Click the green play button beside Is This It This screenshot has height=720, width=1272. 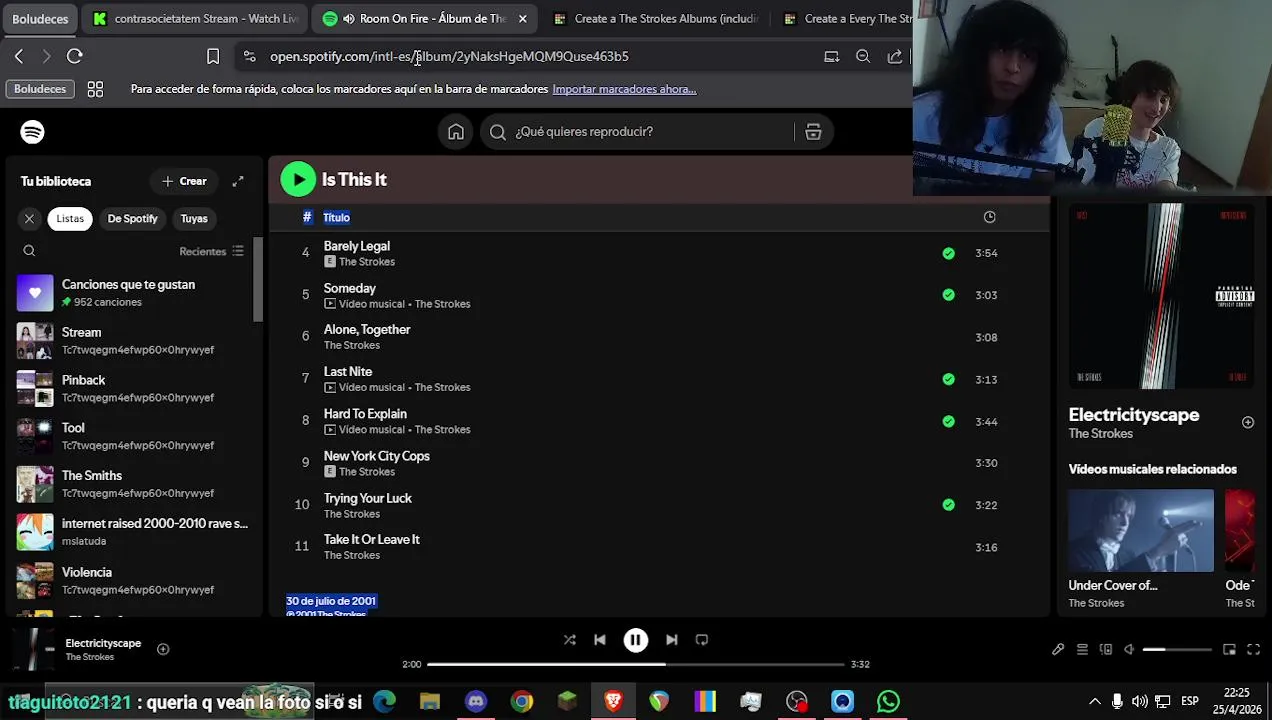298,180
